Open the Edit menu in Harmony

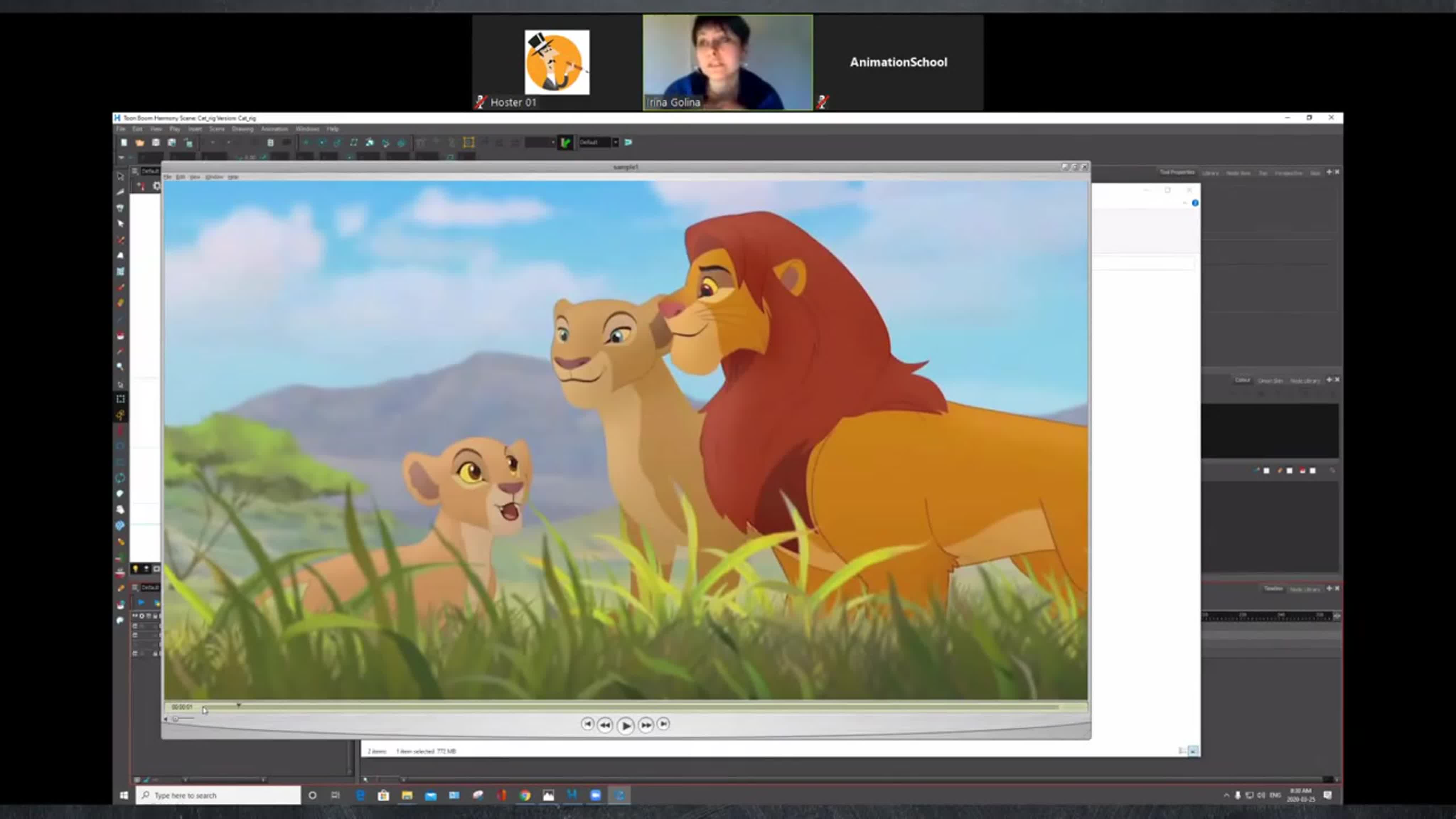(x=137, y=129)
